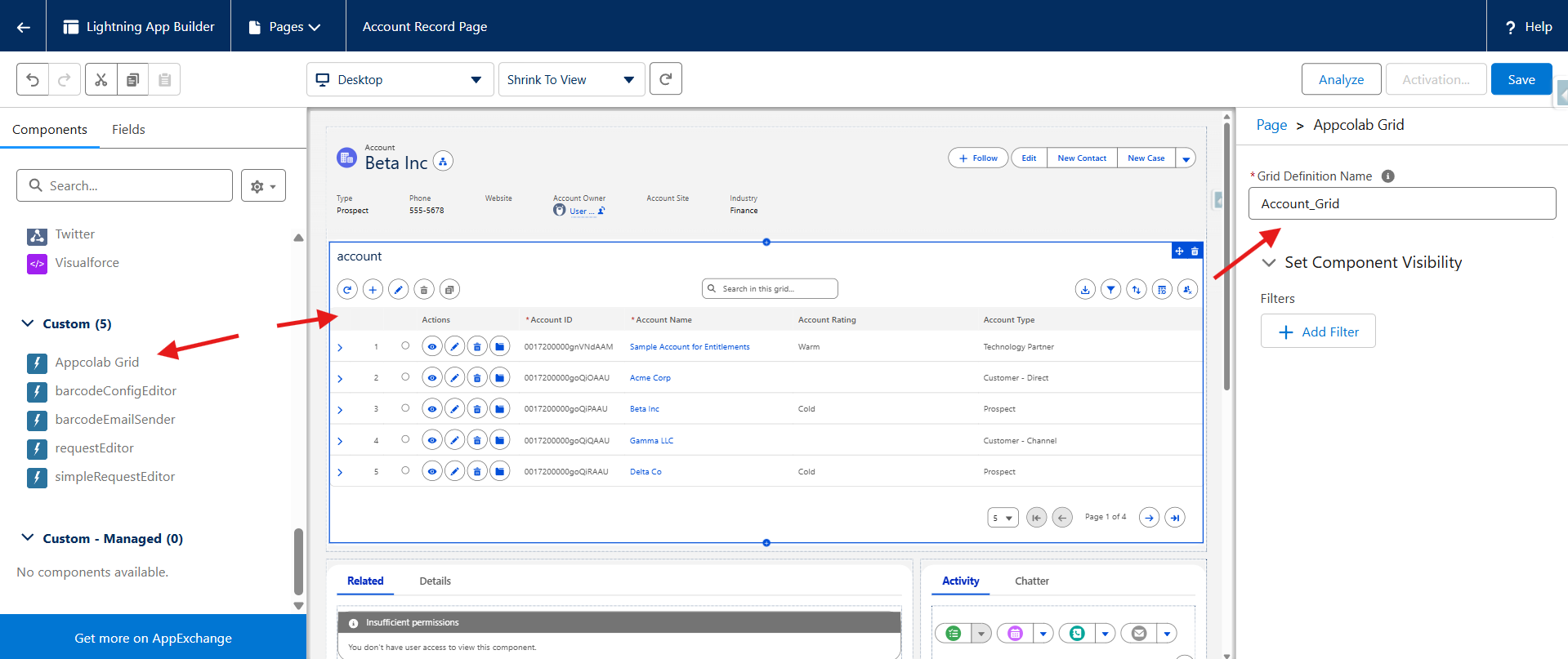The image size is (1568, 659).
Task: Save the page
Action: [x=1521, y=79]
